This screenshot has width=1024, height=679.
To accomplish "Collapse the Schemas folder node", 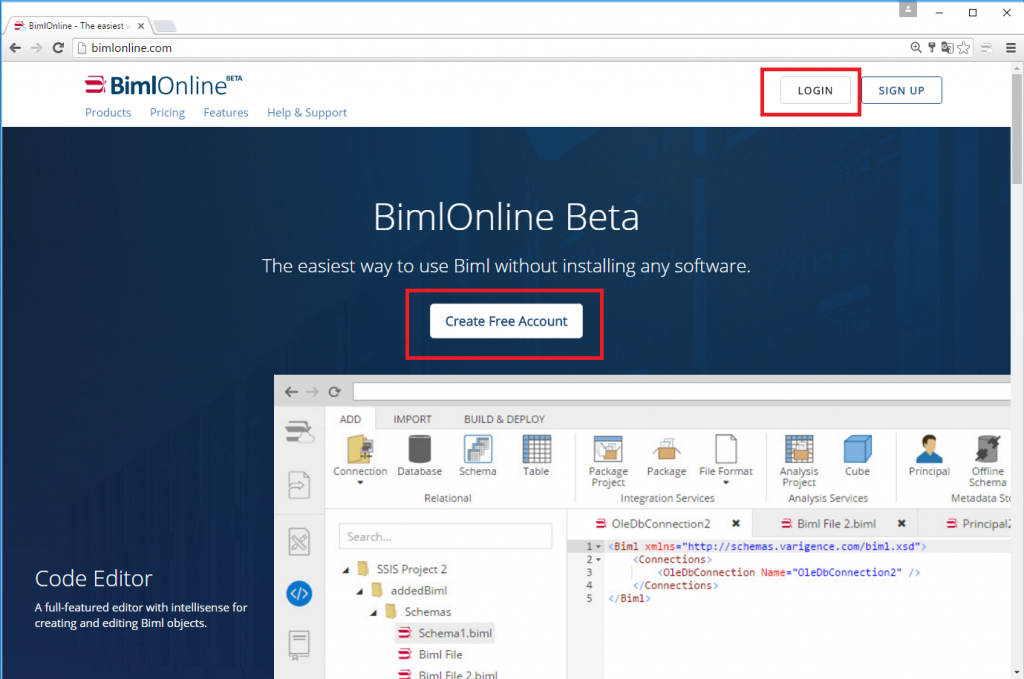I will 374,613.
